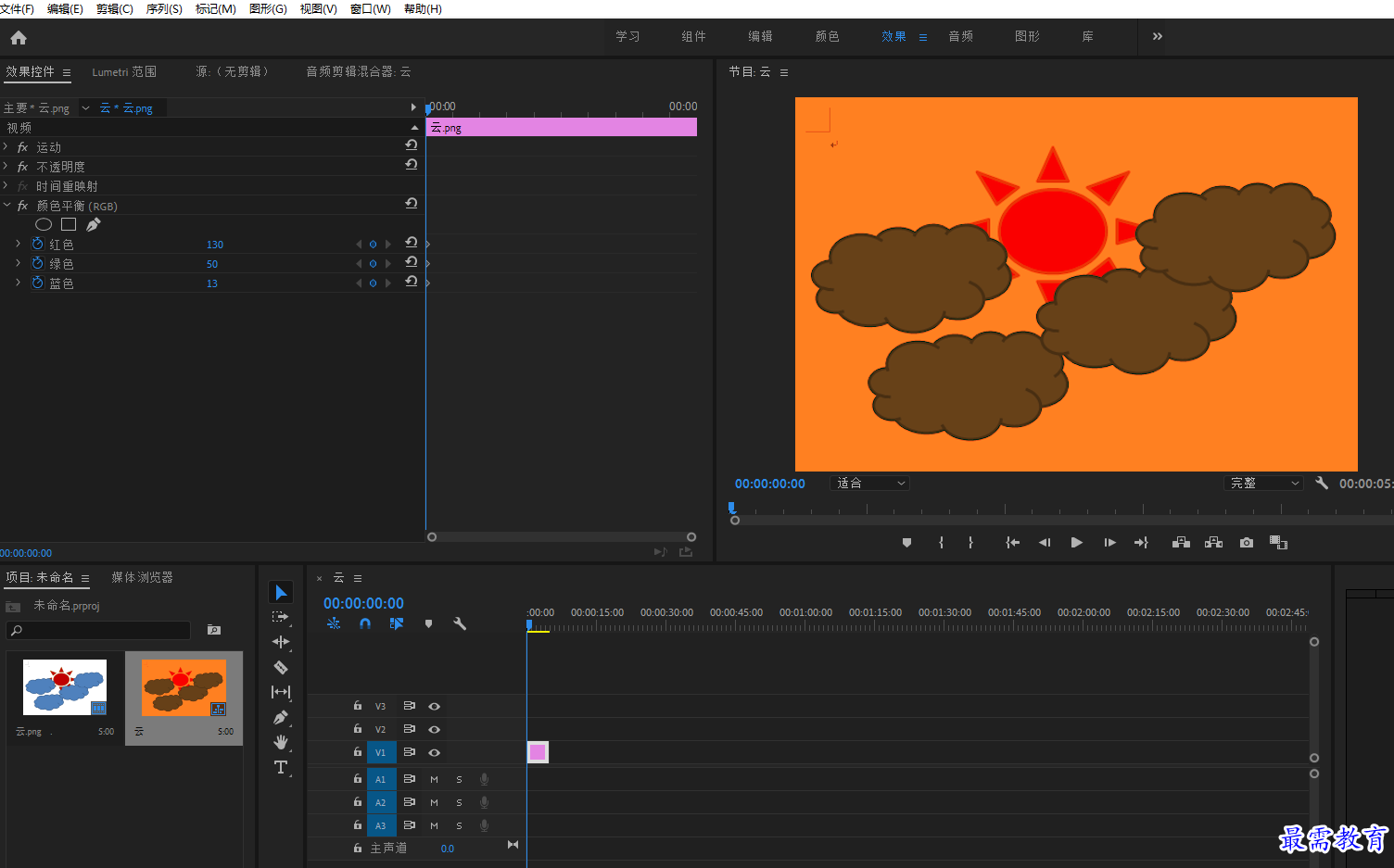Switch to 音频 workspace

[x=960, y=36]
